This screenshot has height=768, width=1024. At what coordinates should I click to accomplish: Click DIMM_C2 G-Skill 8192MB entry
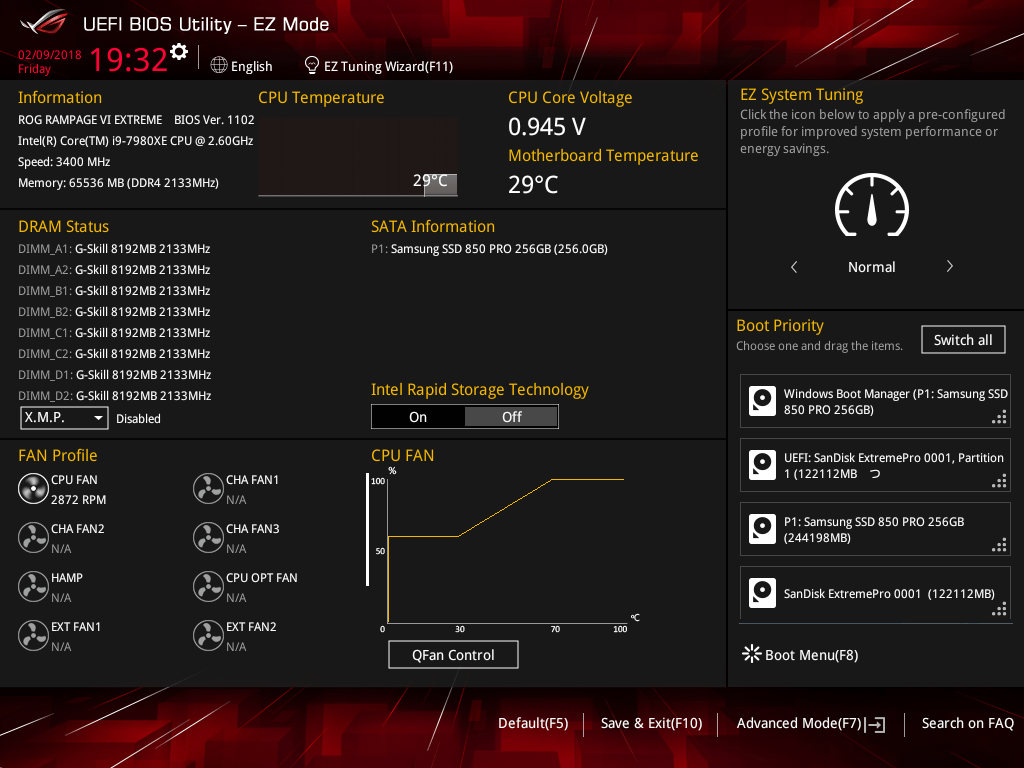coord(114,353)
